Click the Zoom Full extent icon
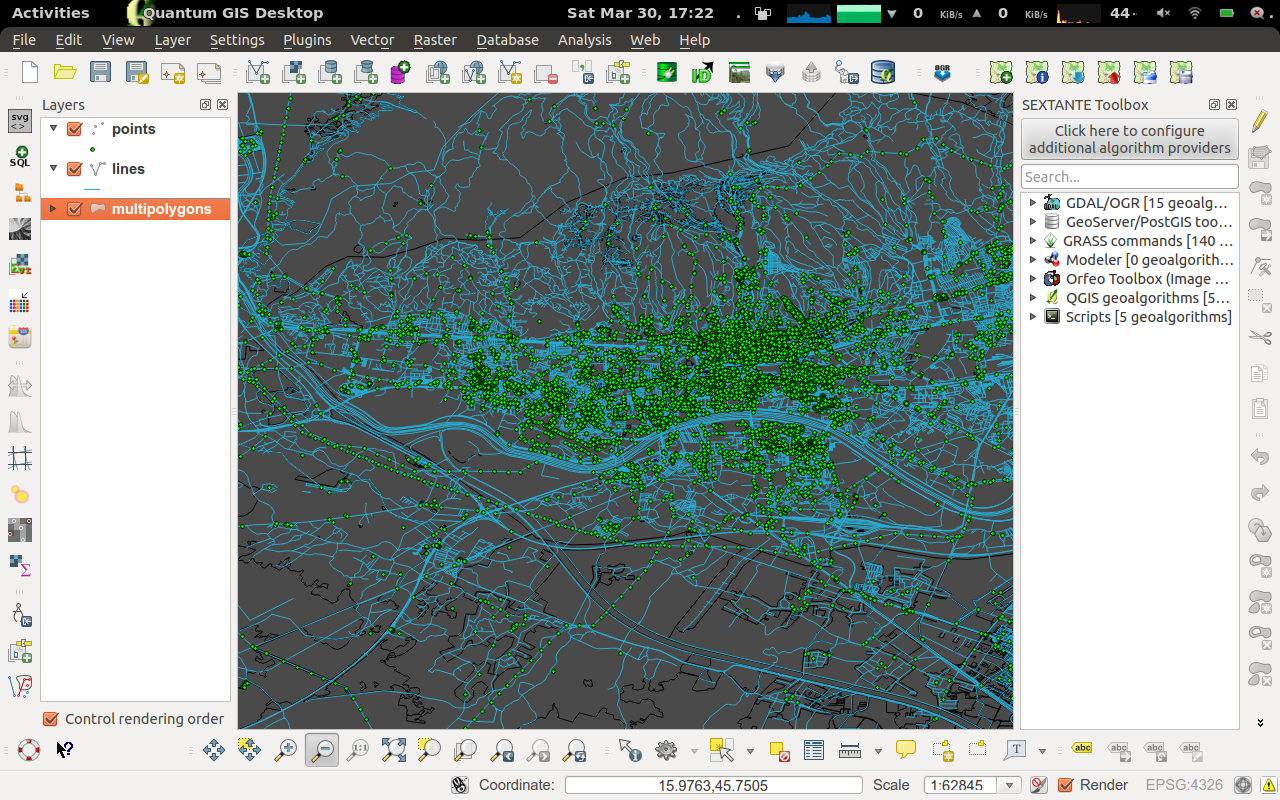1280x800 pixels. click(x=394, y=750)
